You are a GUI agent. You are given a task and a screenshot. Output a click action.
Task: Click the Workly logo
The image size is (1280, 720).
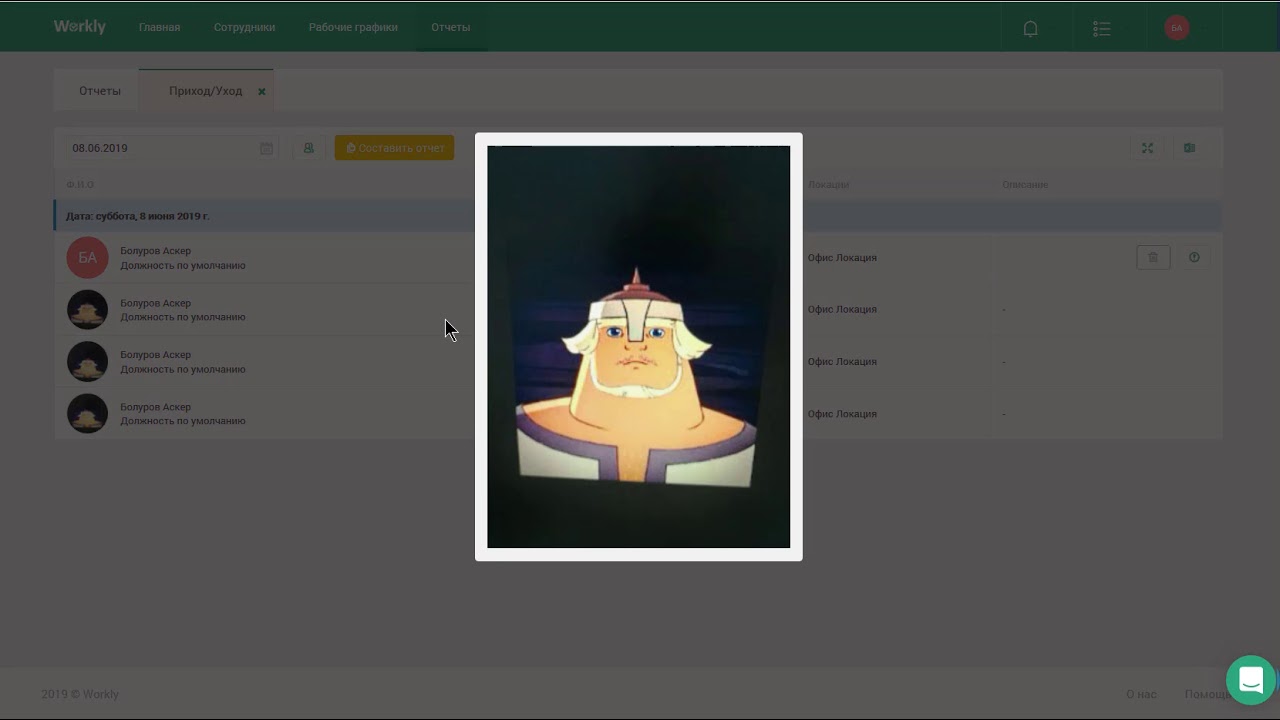(80, 27)
